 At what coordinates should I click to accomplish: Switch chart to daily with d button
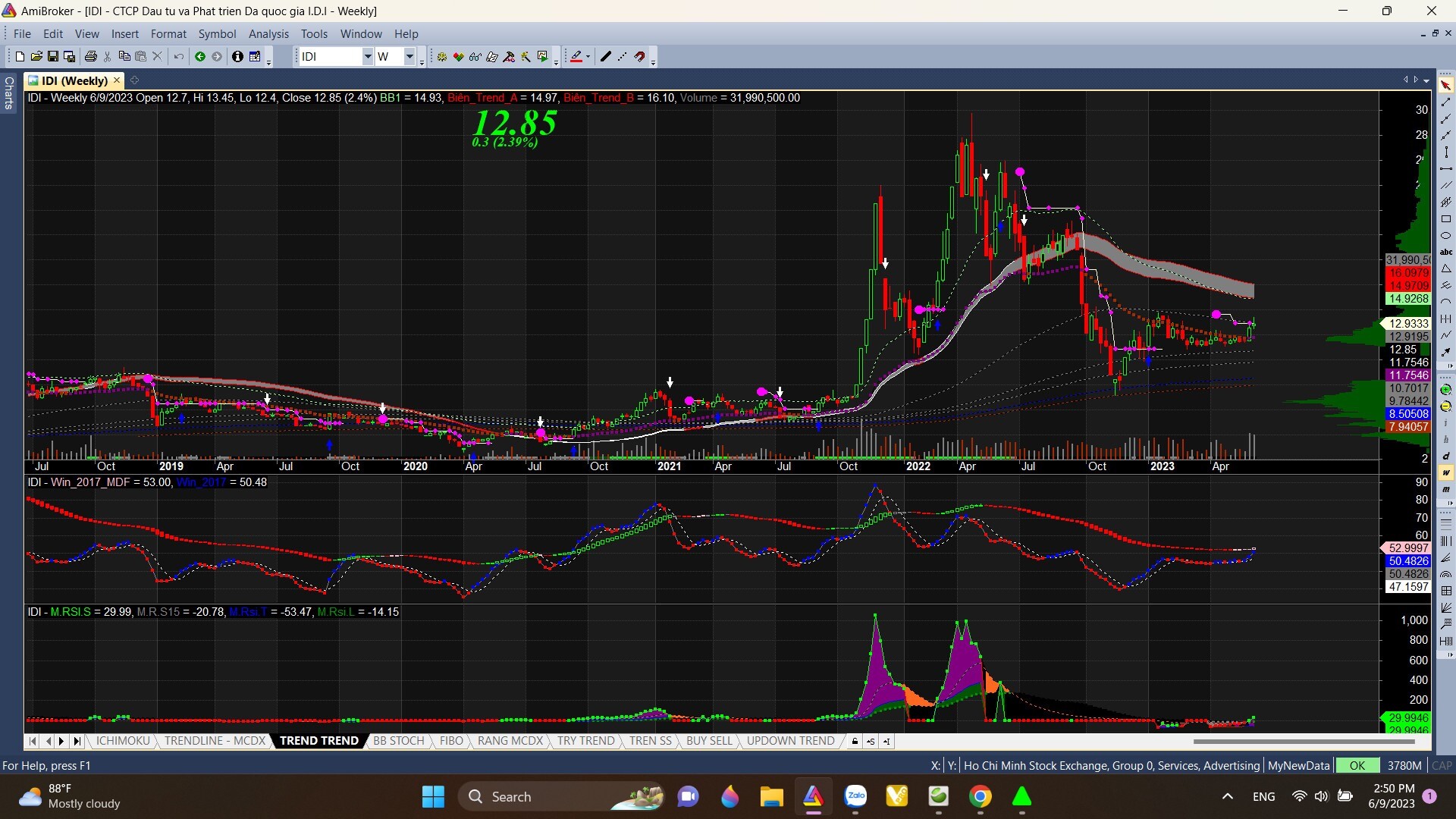pyautogui.click(x=1446, y=456)
